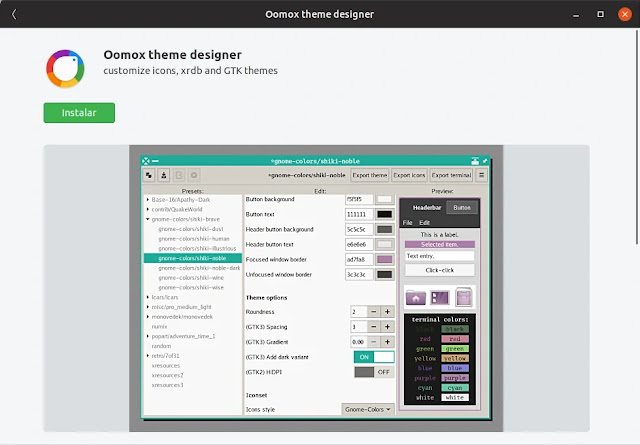Select highlighted gnome-colors/shiki-noble preset
This screenshot has width=640, height=445.
click(x=193, y=258)
